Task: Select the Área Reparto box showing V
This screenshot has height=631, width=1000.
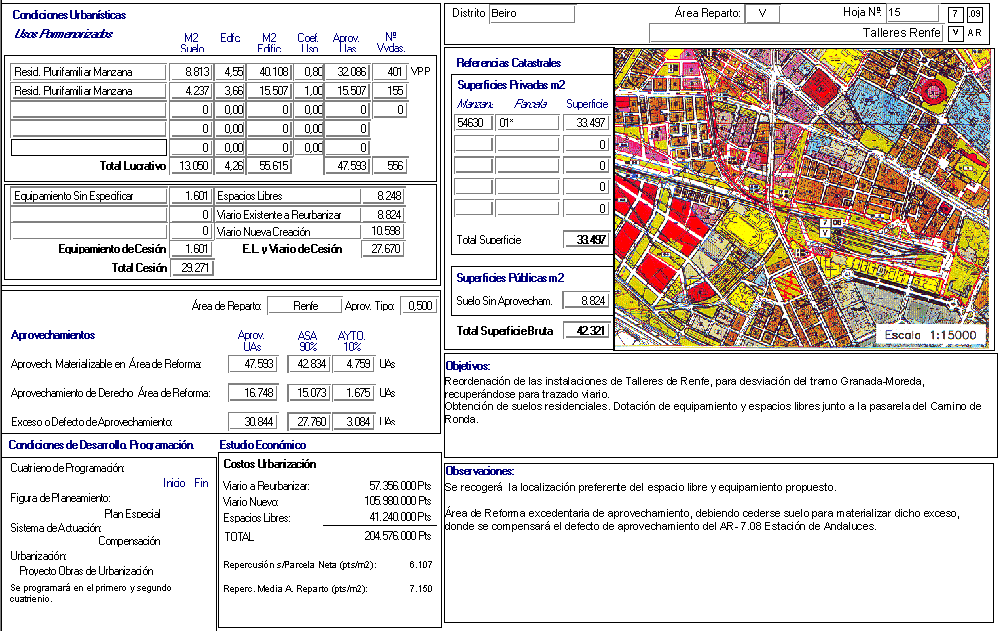Action: point(762,14)
